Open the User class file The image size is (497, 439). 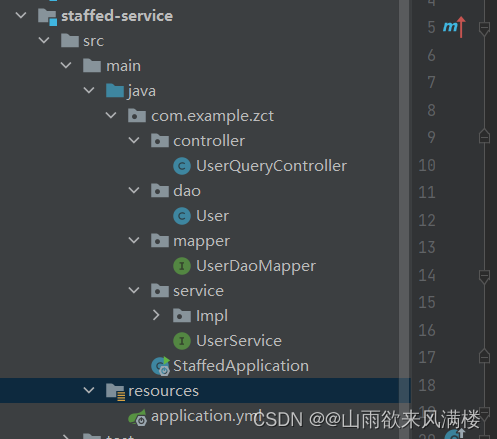pos(213,216)
